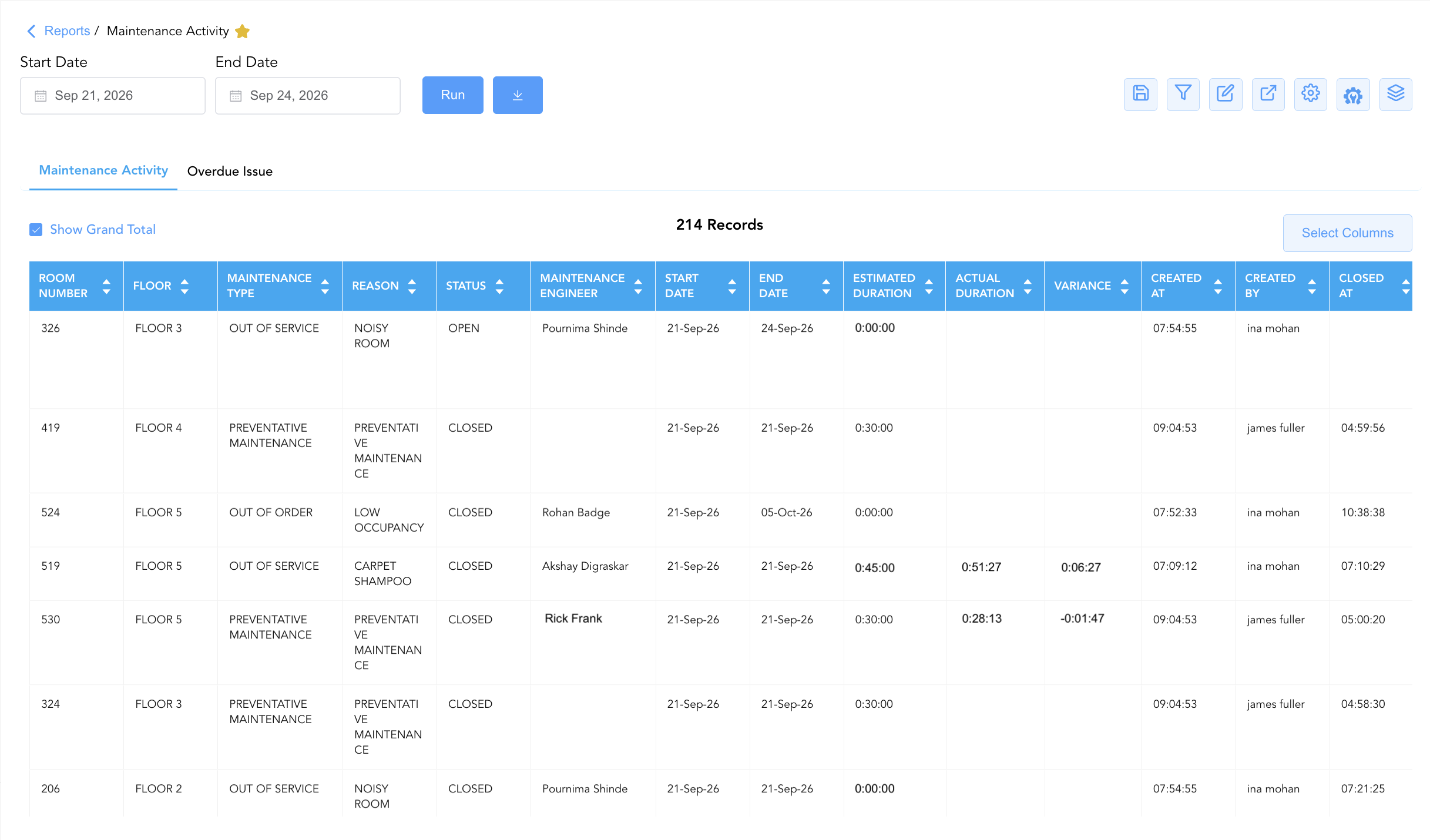
Task: Click variance value -0:01:47
Action: [x=1082, y=619]
